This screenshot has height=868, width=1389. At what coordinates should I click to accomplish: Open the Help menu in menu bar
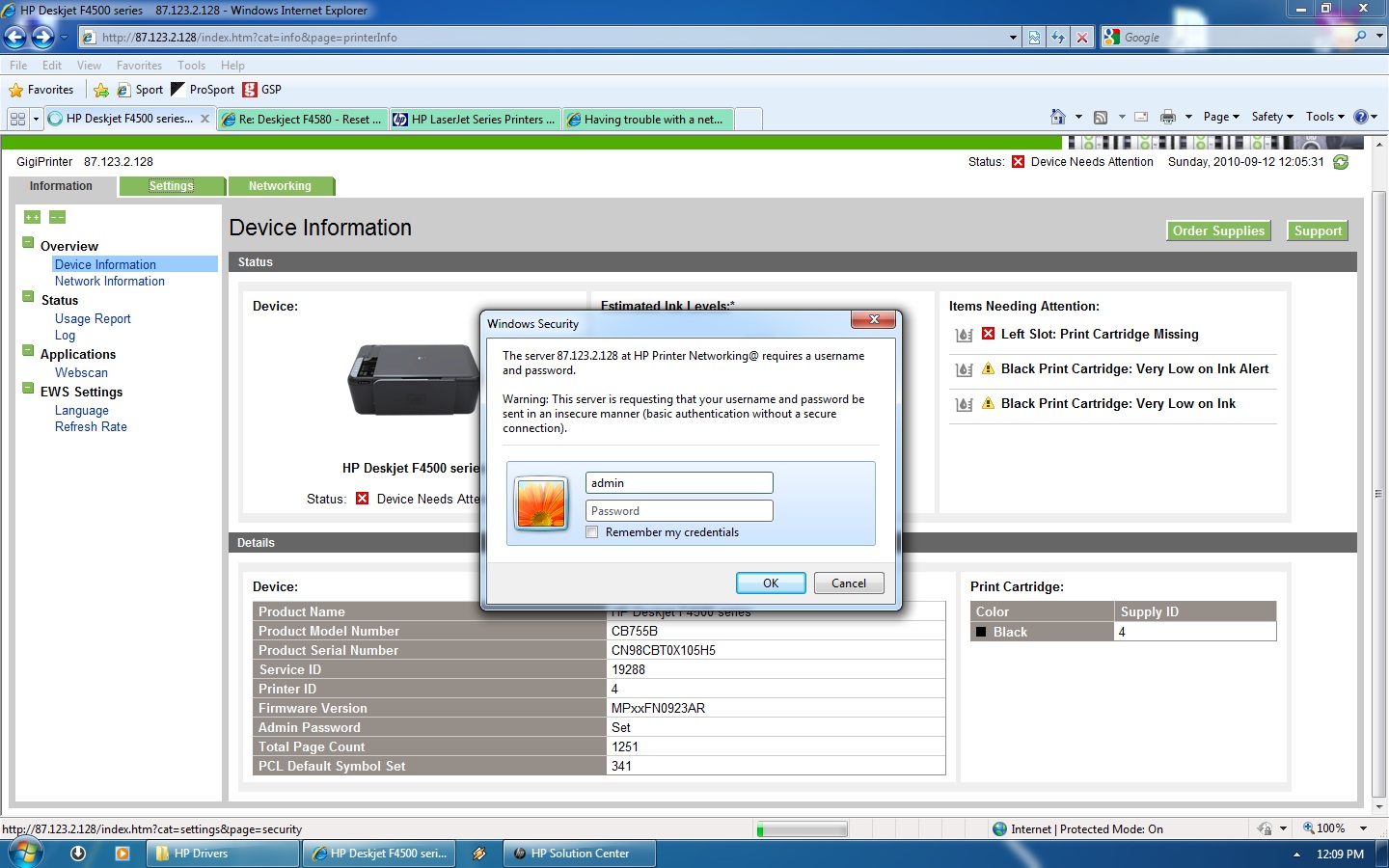232,66
